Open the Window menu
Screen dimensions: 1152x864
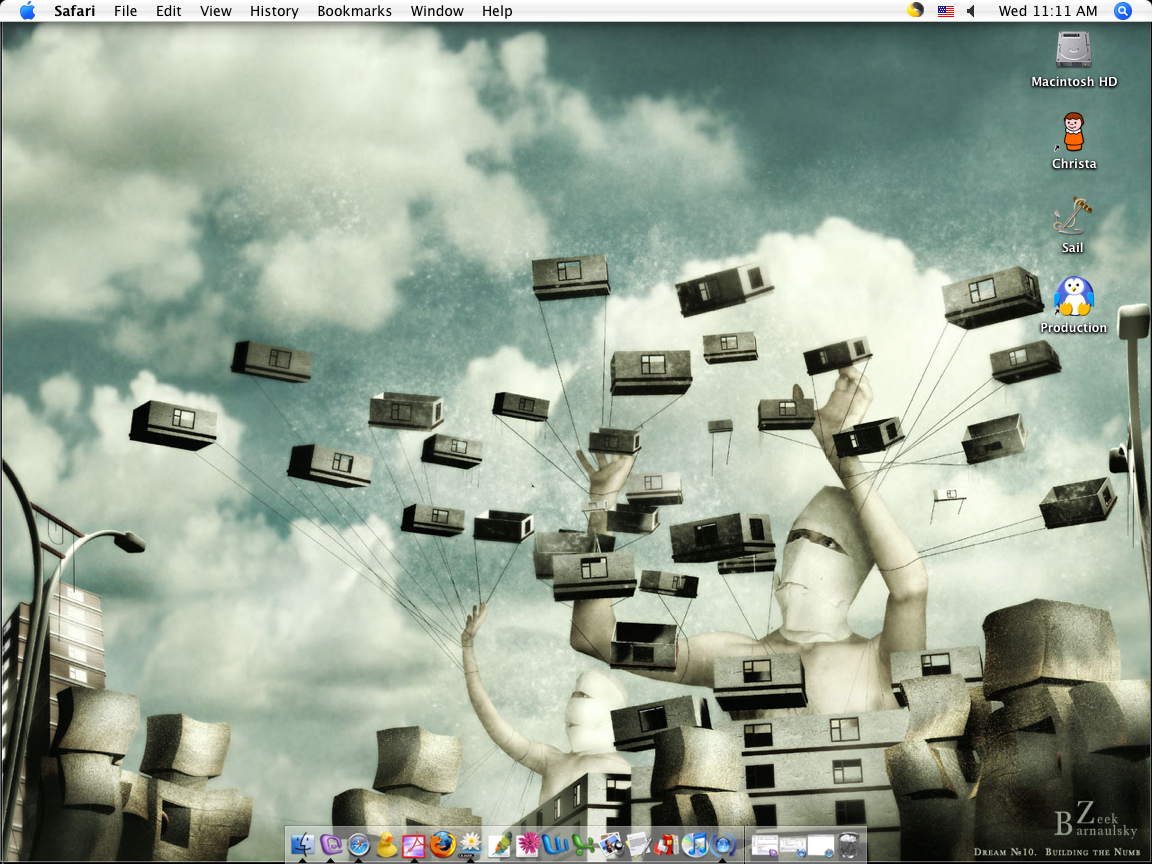436,11
